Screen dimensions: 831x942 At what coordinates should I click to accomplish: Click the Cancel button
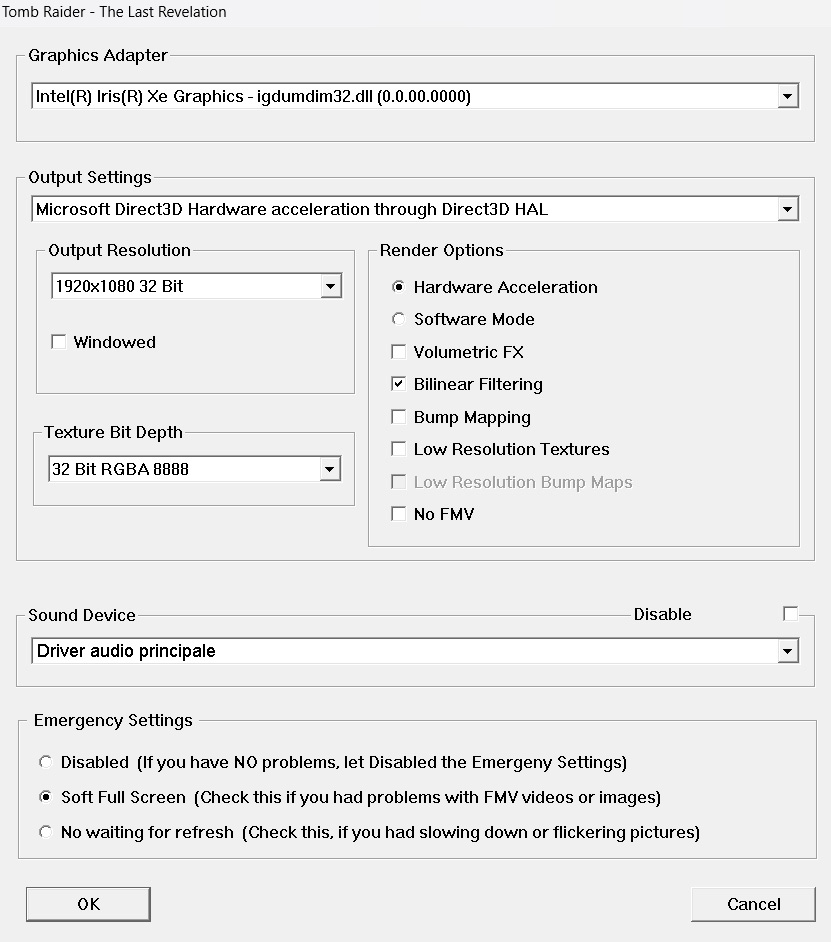[x=753, y=904]
